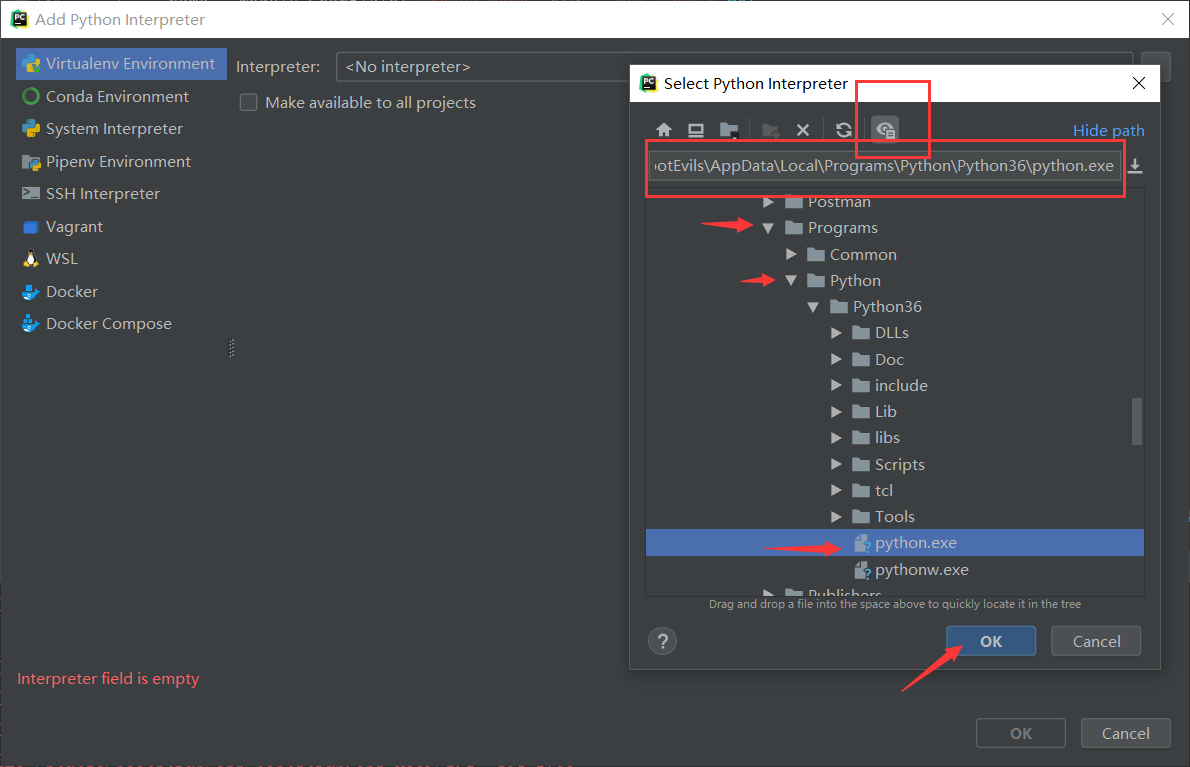Screen dimensions: 1190x767
Task: Select Virtualenv Environment in sidebar
Action: [x=121, y=64]
